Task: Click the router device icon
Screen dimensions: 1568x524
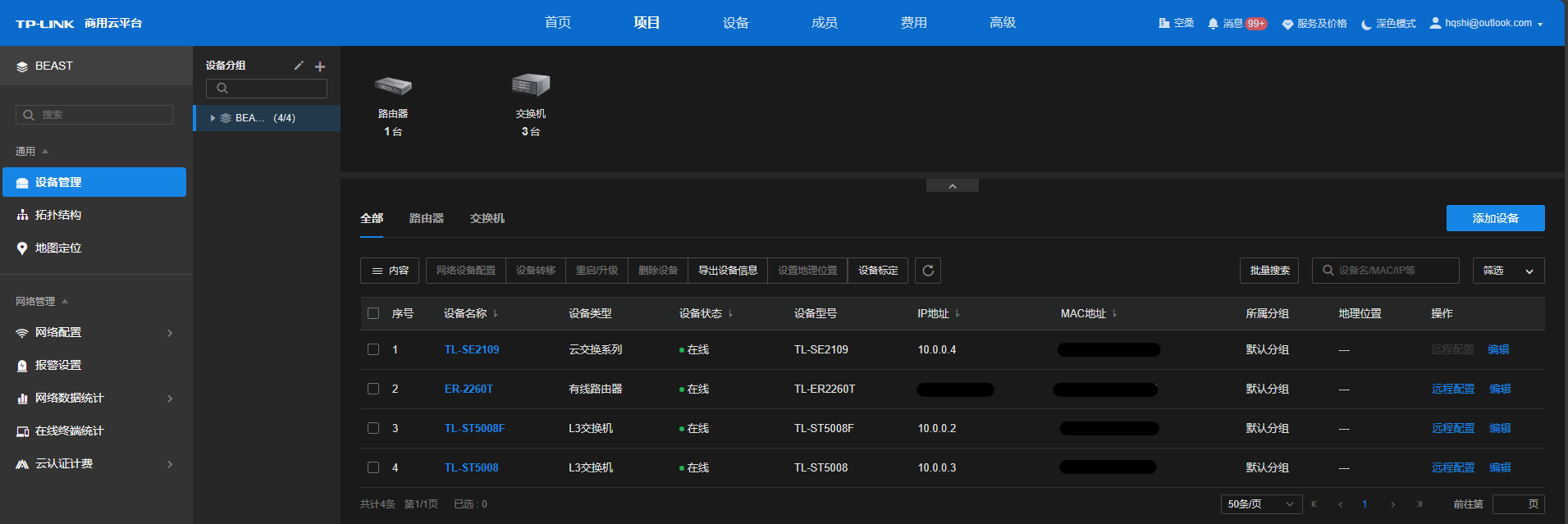Action: [393, 85]
